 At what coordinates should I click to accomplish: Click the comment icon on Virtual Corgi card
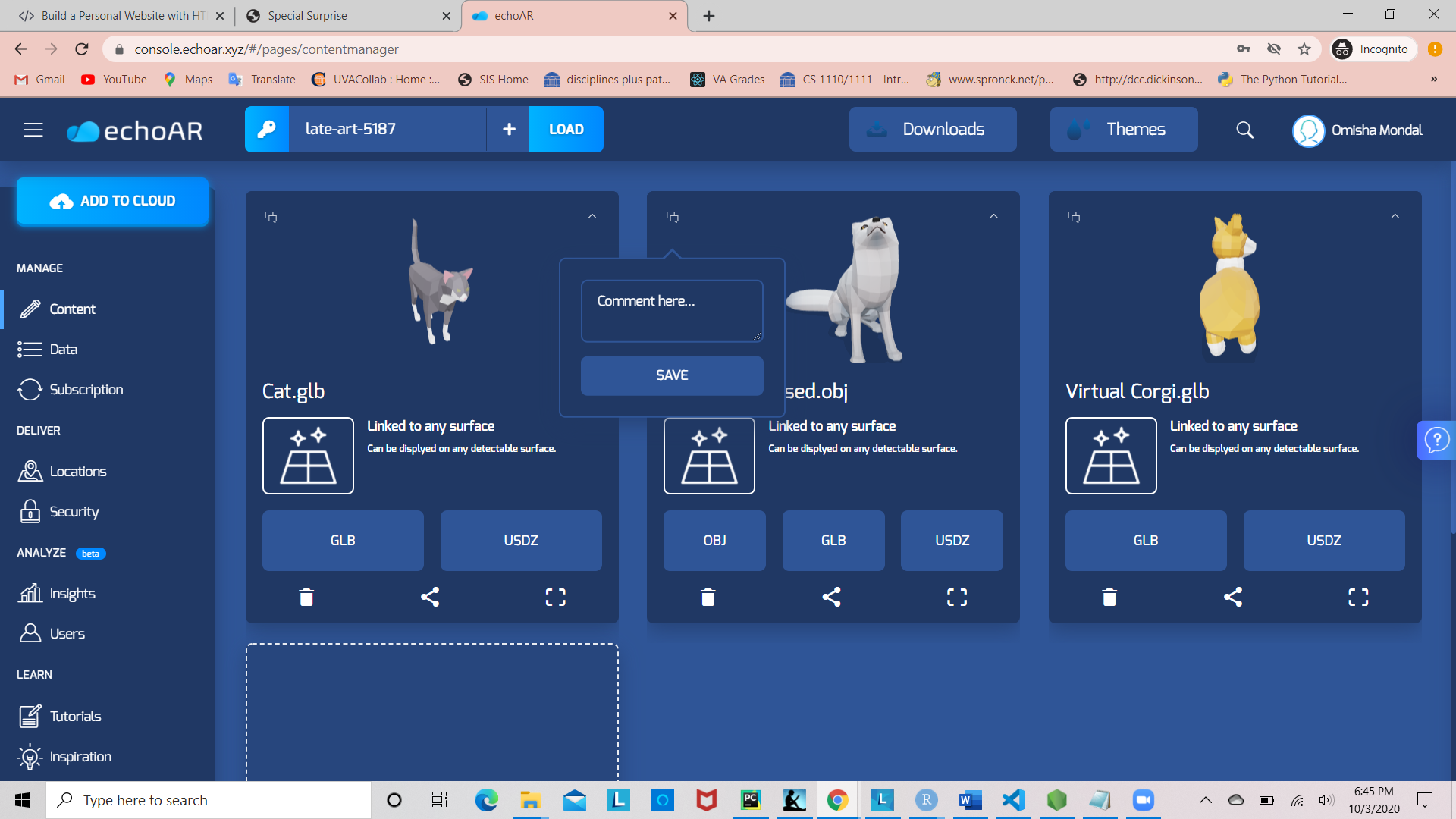[1074, 218]
